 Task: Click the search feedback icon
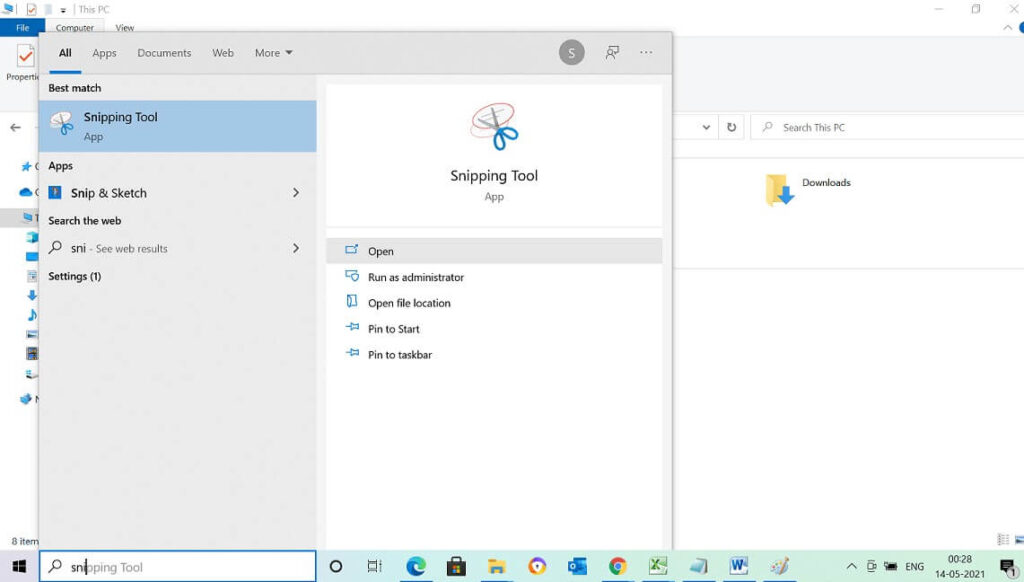612,52
